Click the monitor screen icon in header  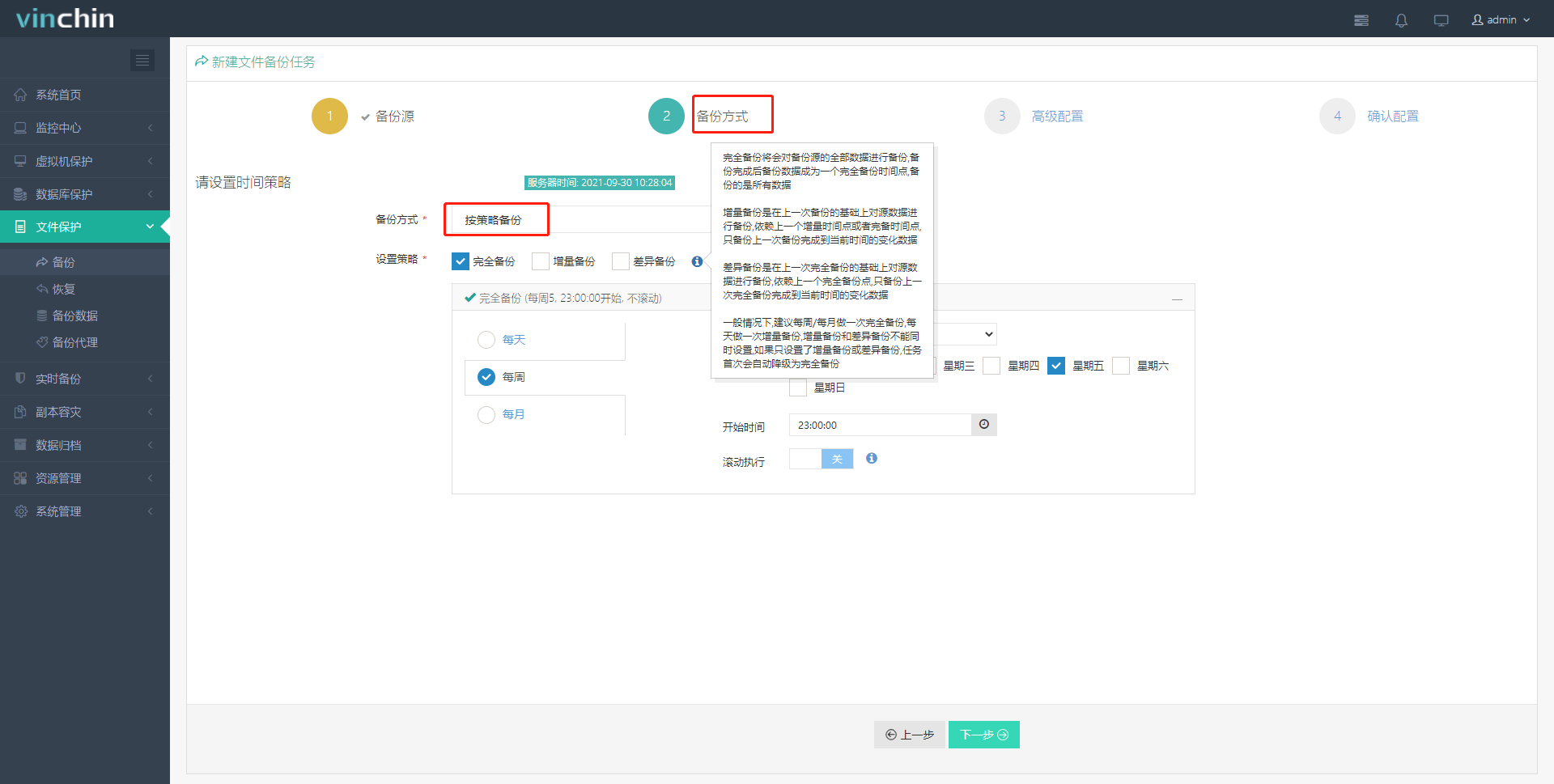tap(1441, 20)
